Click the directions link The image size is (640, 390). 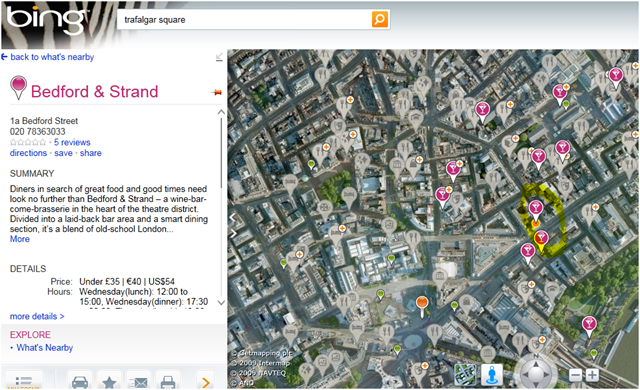click(x=28, y=153)
